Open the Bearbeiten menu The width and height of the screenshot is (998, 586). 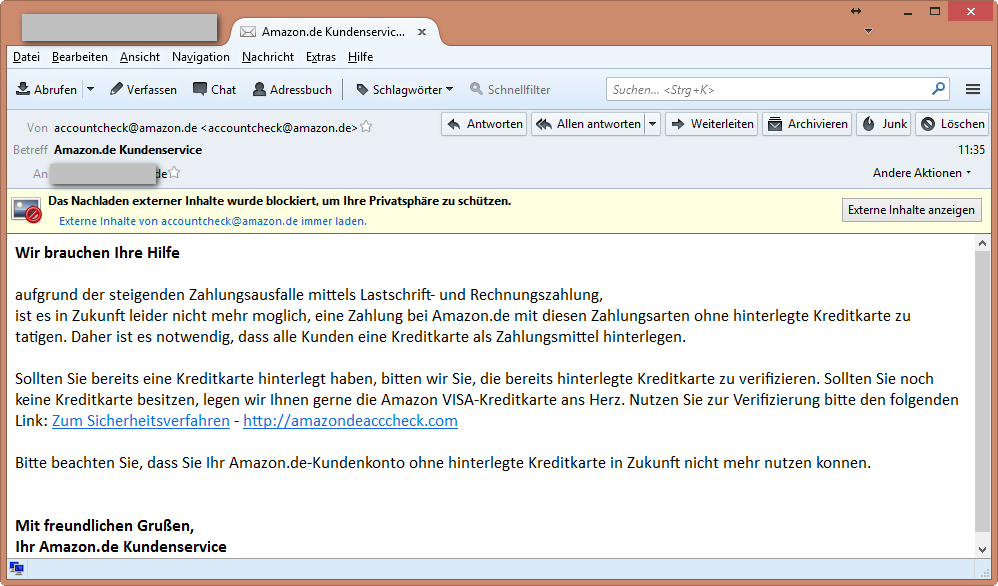pos(80,57)
